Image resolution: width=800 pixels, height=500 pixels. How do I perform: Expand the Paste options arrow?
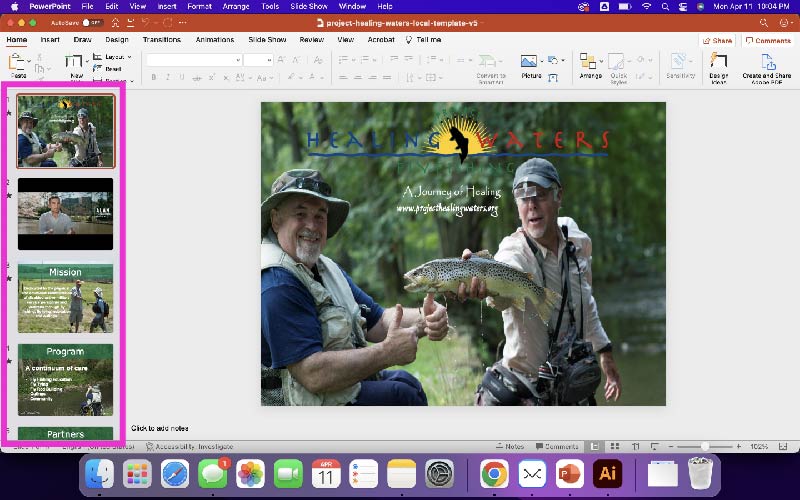click(x=29, y=61)
